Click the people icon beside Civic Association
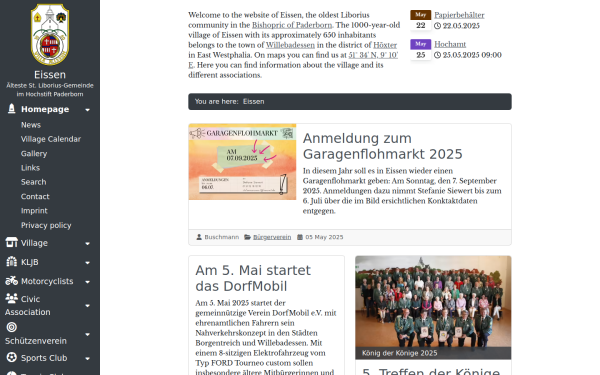 [x=11, y=298]
